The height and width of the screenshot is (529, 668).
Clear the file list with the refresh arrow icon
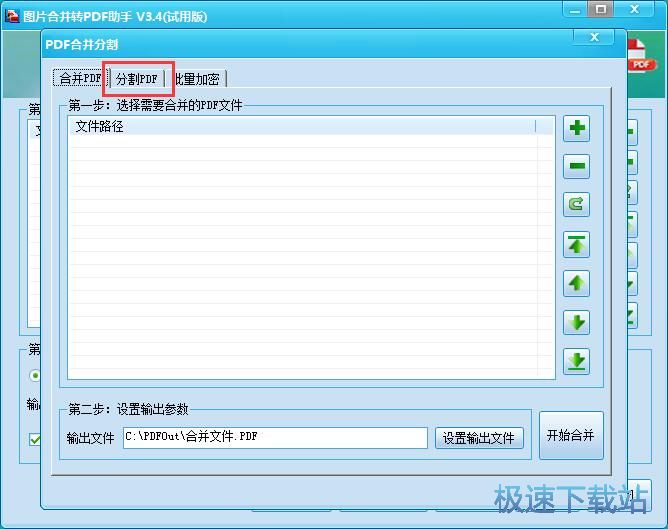576,204
